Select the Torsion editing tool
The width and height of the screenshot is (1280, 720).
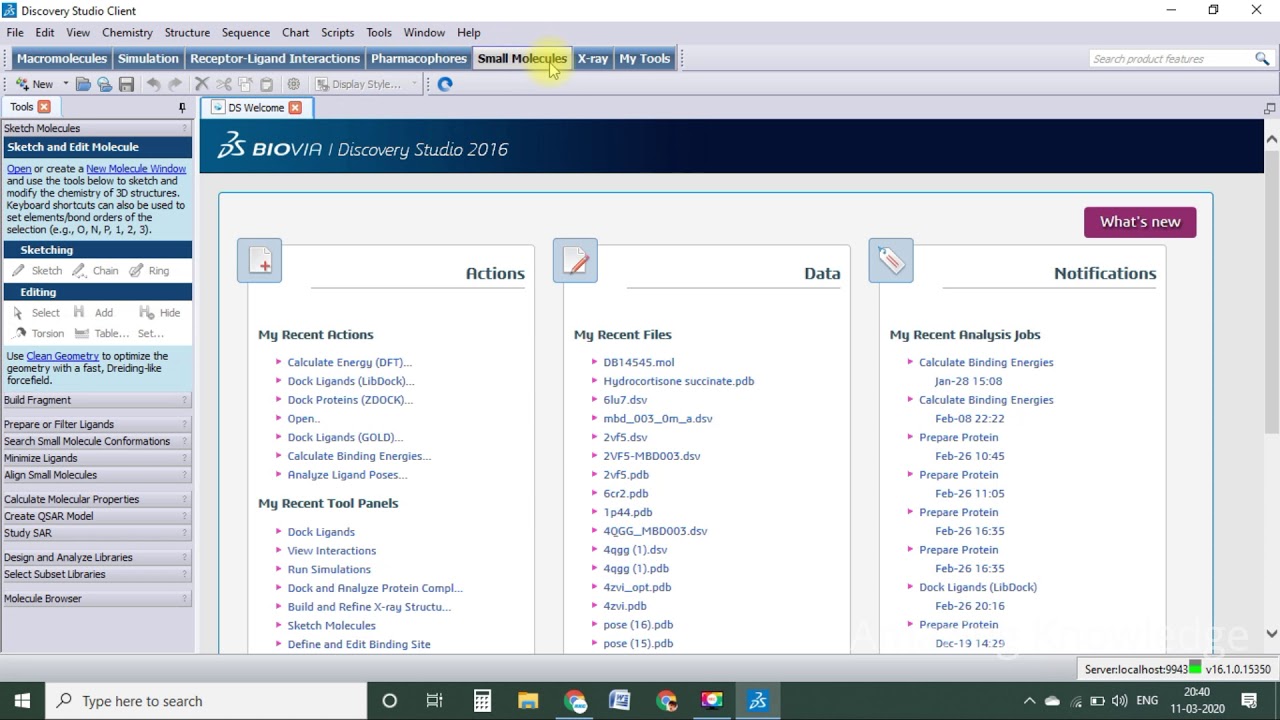pyautogui.click(x=39, y=334)
